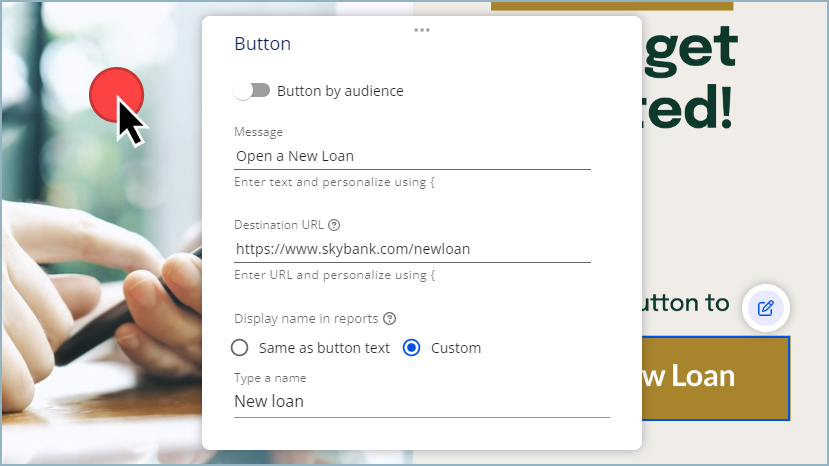Click the pencil edit icon in the preview

(766, 308)
